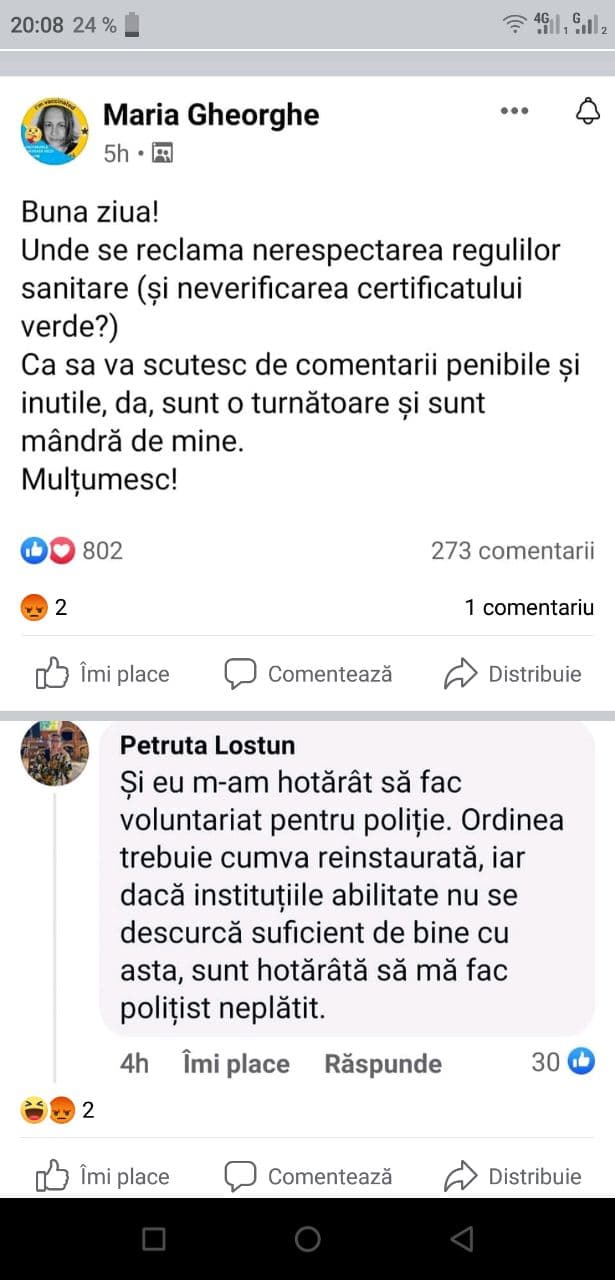Tap Comentează under Maria's post
The width and height of the screenshot is (615, 1280).
(x=308, y=674)
